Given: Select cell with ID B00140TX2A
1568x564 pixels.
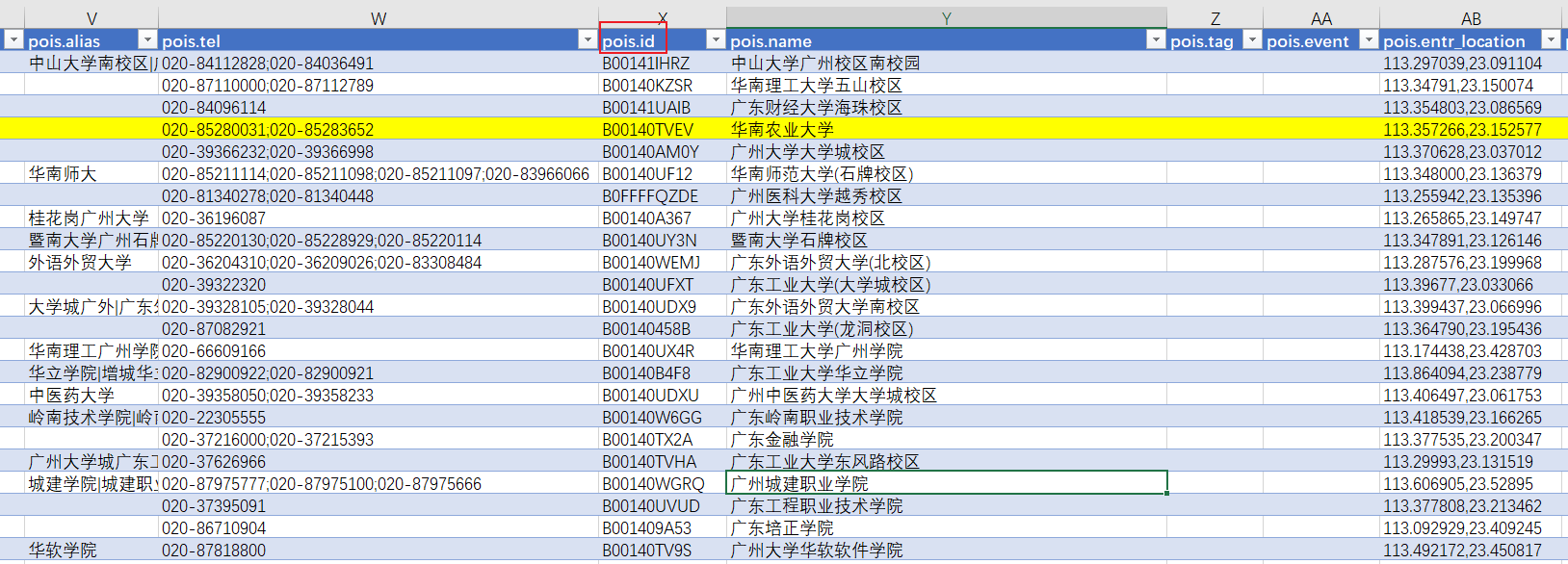Looking at the screenshot, I should 663,439.
